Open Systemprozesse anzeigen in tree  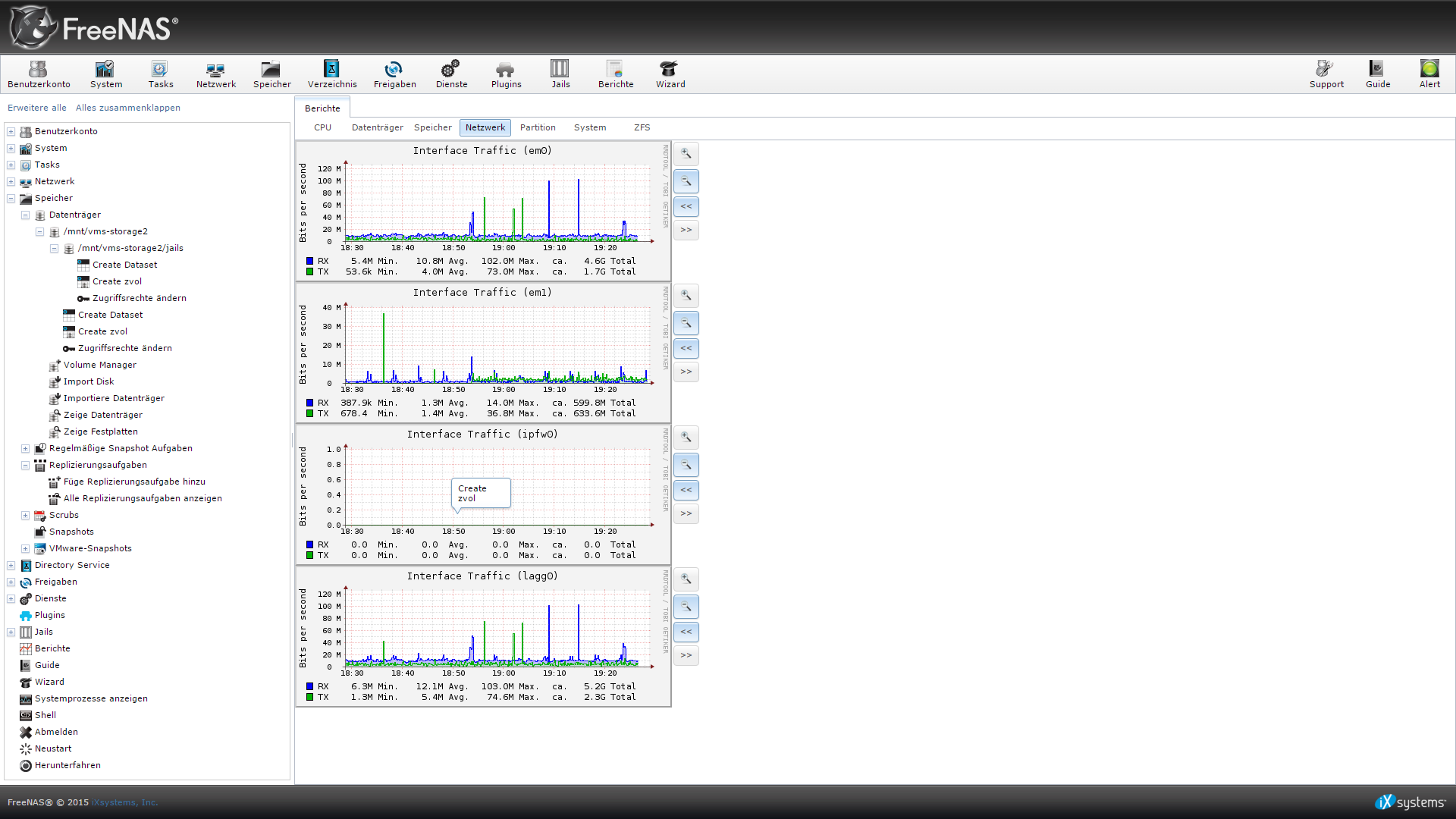click(91, 698)
